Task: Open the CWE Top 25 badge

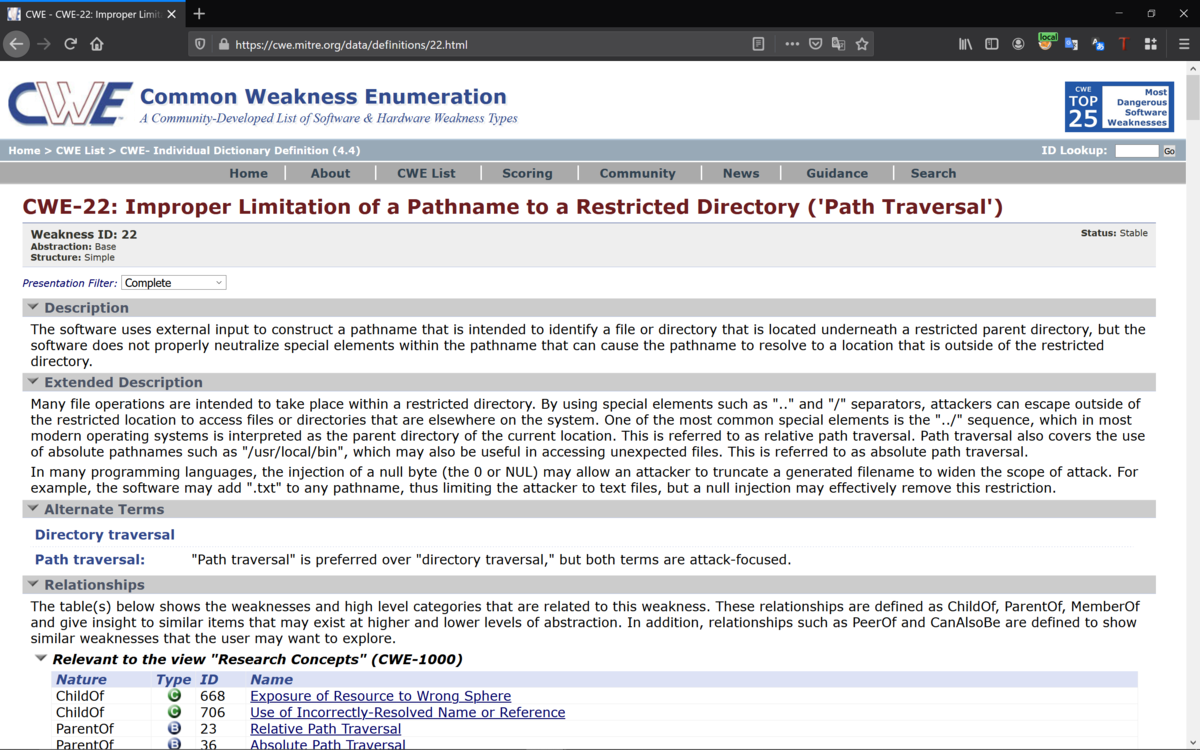Action: [x=1119, y=106]
